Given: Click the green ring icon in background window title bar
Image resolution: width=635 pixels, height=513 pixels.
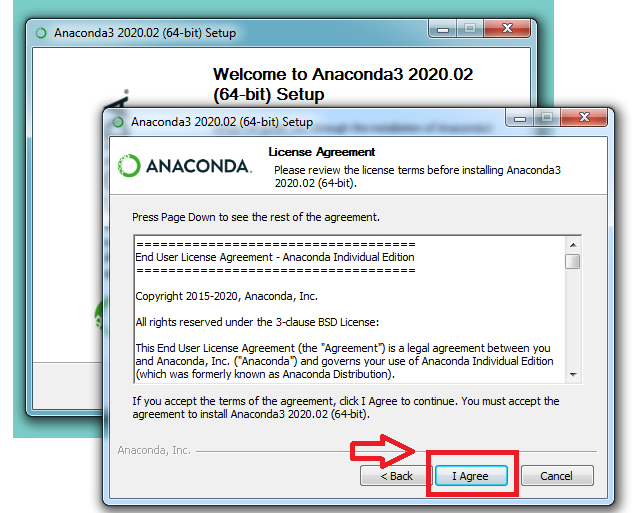Looking at the screenshot, I should coord(41,33).
